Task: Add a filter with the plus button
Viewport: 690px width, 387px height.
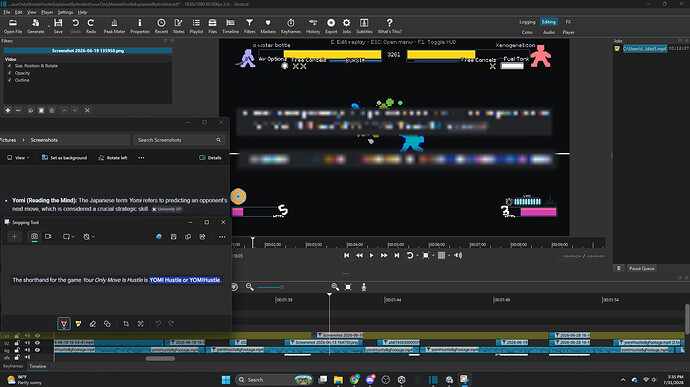Action: (x=7, y=111)
